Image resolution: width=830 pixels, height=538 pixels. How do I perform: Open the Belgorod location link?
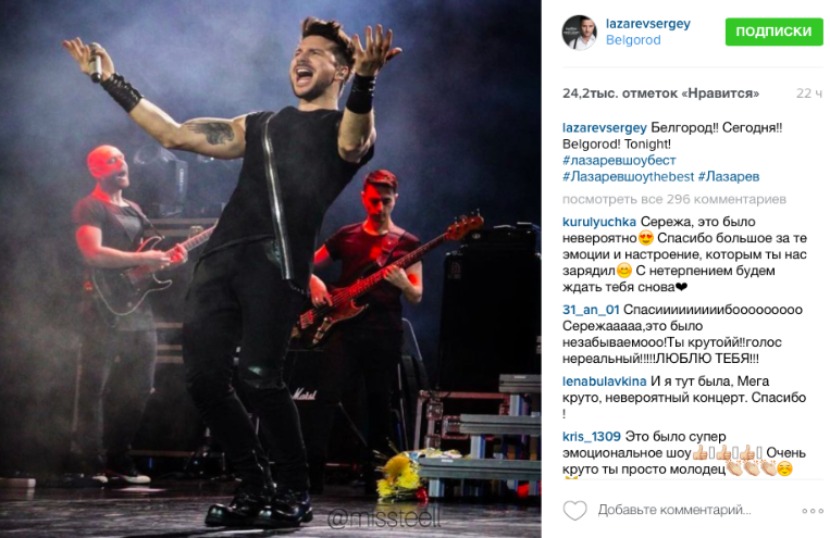pyautogui.click(x=633, y=40)
